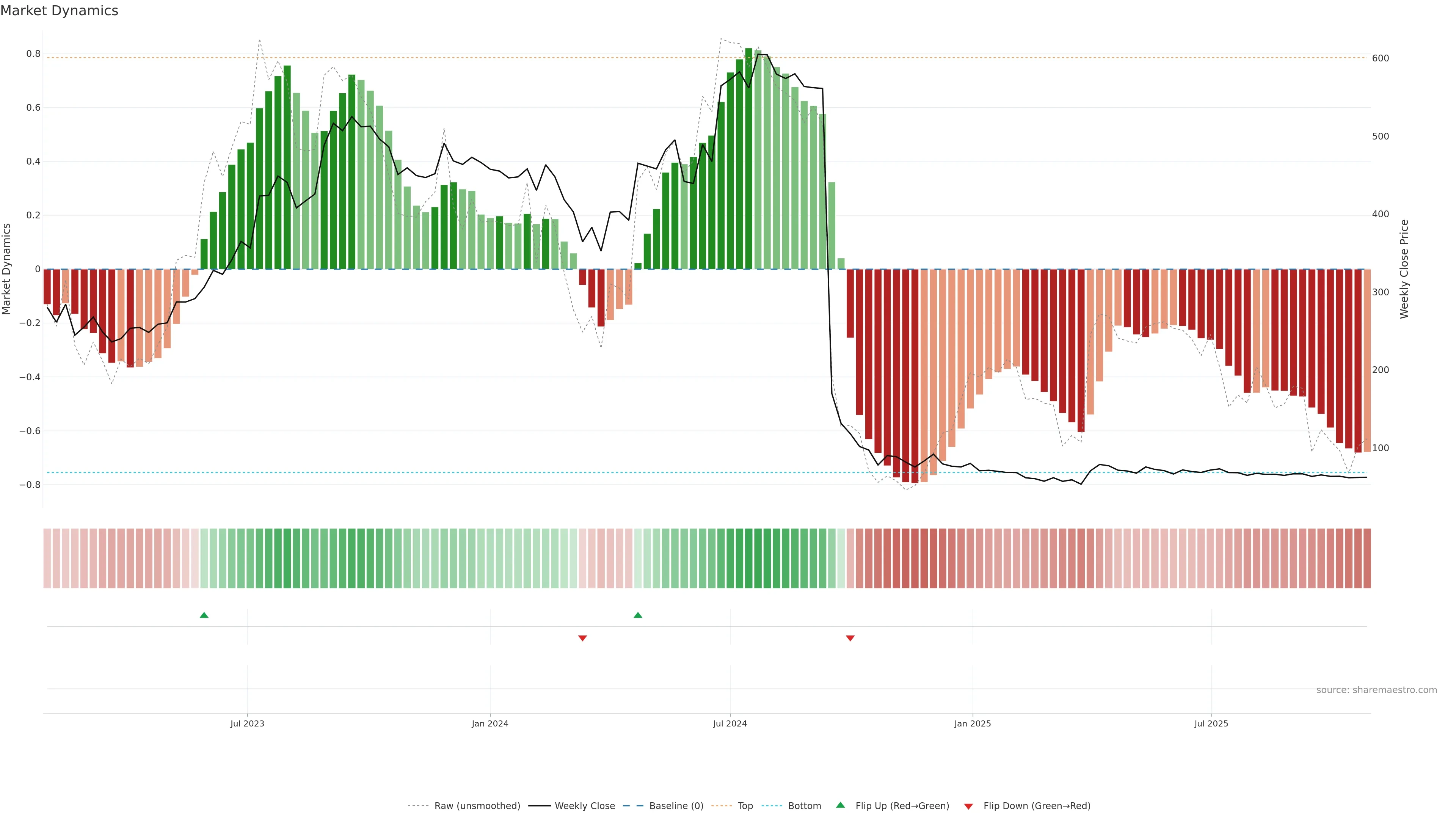Click the Jan 2025 x-axis label
Viewport: 1456px width, 819px height.
[972, 723]
